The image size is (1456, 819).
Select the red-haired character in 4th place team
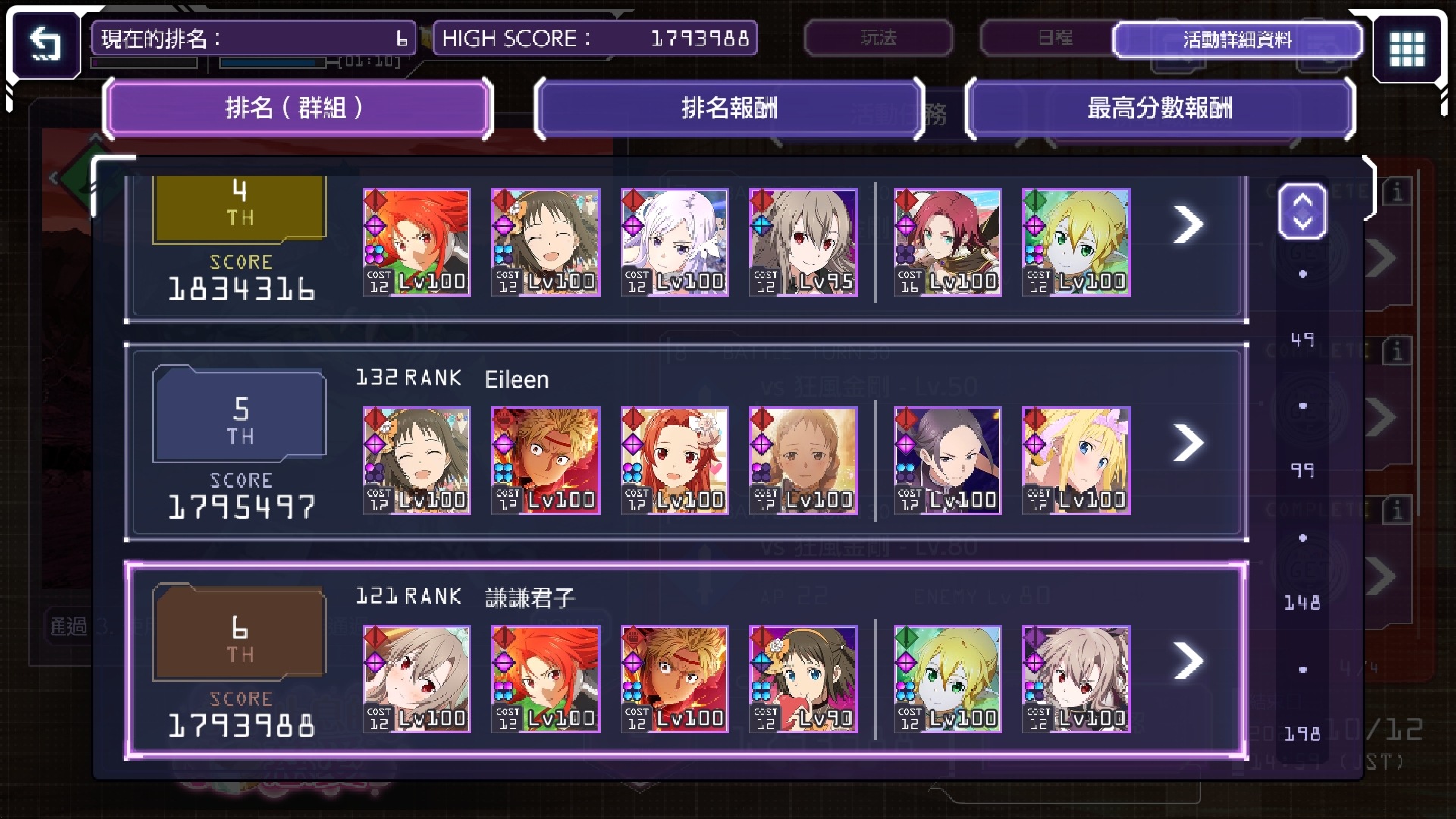416,243
